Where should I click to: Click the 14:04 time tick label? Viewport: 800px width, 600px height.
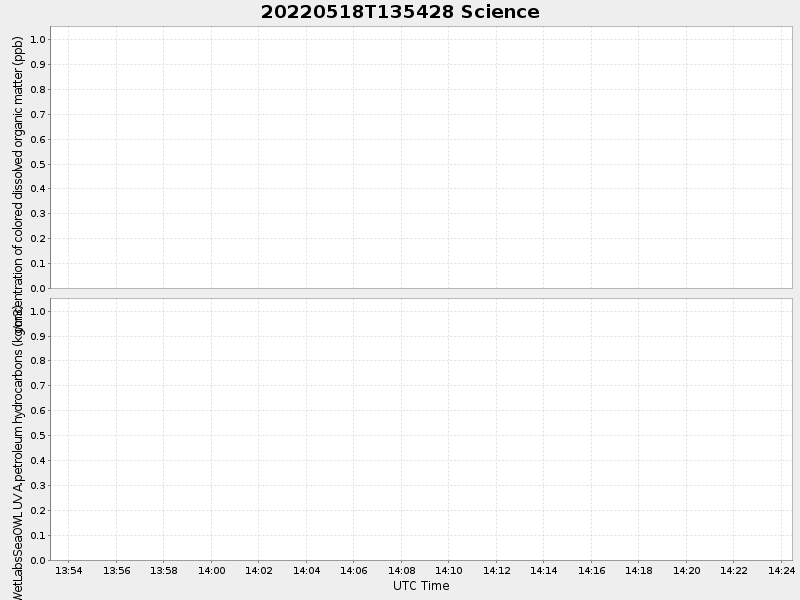point(306,570)
